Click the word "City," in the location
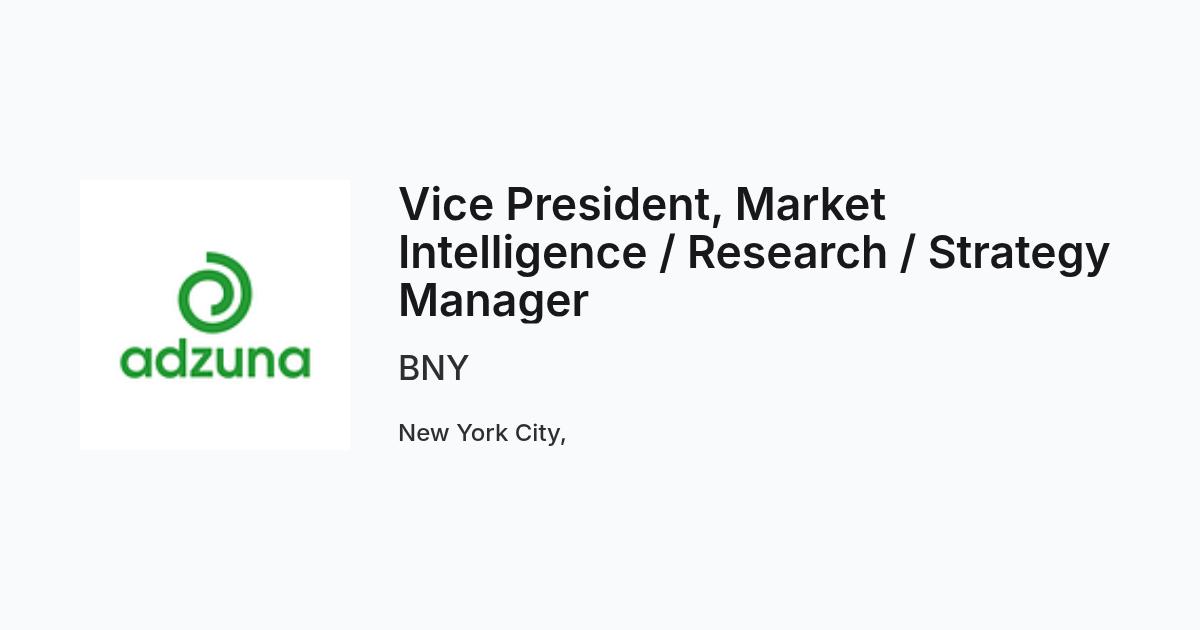Image resolution: width=1200 pixels, height=630 pixels. point(541,435)
